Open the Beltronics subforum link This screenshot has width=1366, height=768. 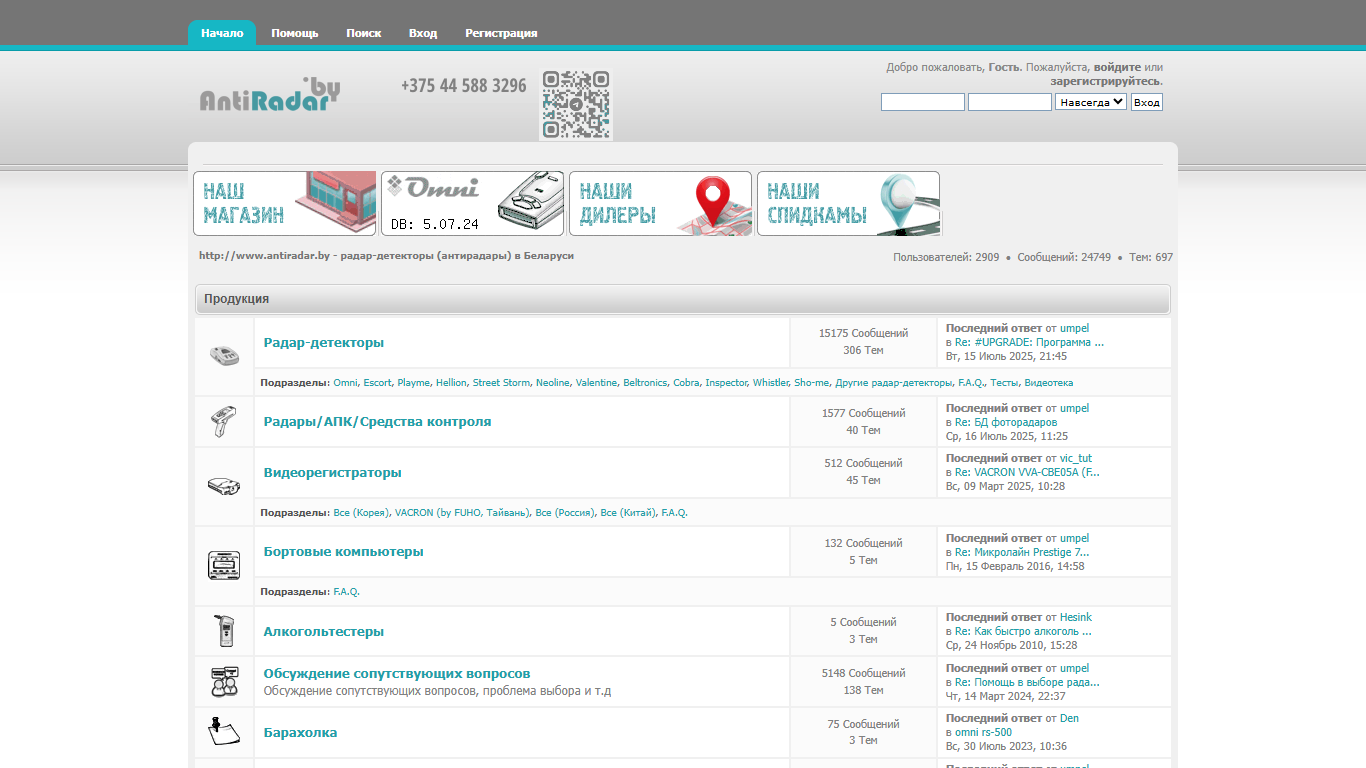(x=645, y=383)
